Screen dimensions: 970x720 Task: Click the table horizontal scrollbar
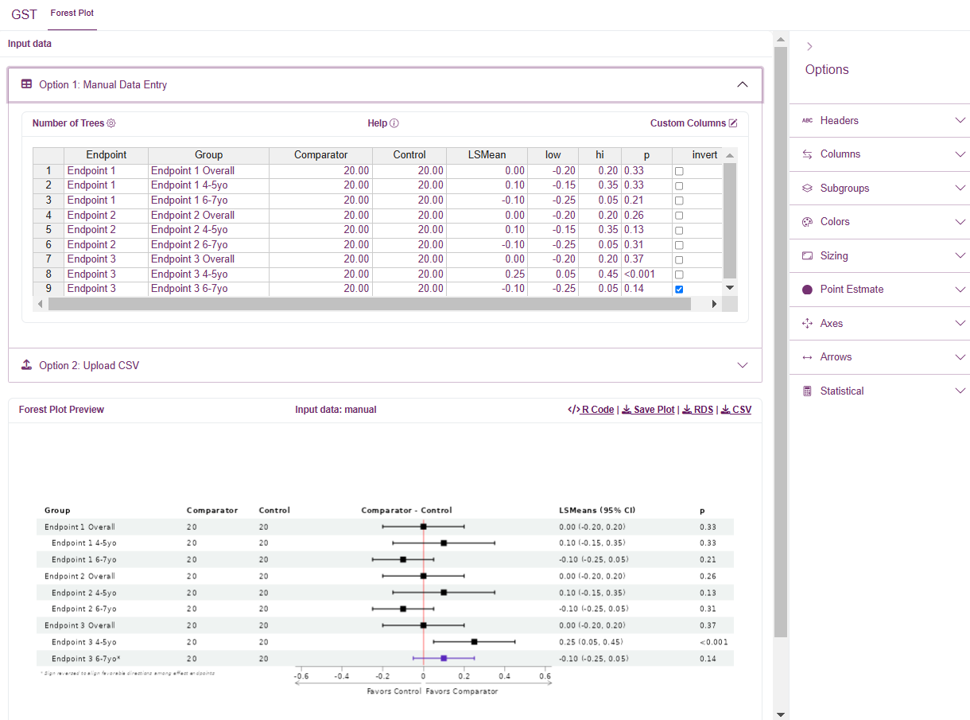(x=369, y=304)
